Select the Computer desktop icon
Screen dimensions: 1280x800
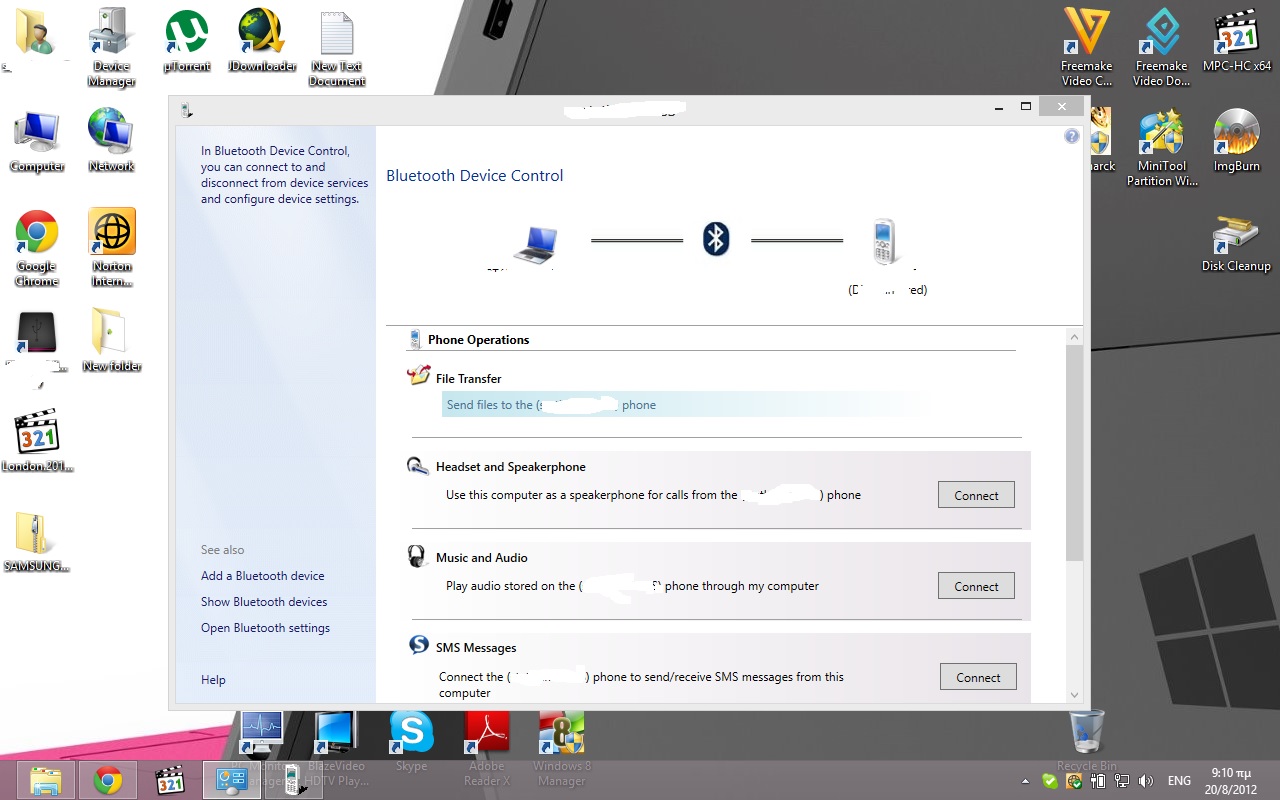point(37,140)
